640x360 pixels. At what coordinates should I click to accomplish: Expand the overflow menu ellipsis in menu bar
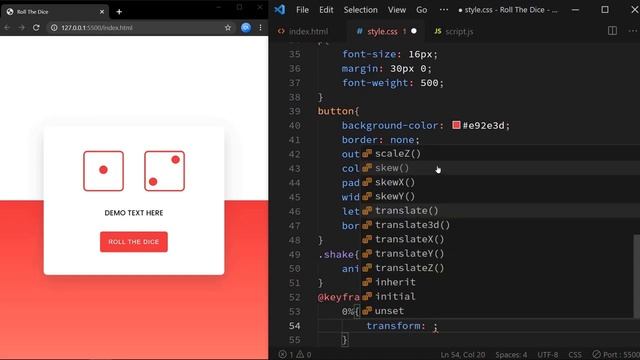[x=444, y=10]
